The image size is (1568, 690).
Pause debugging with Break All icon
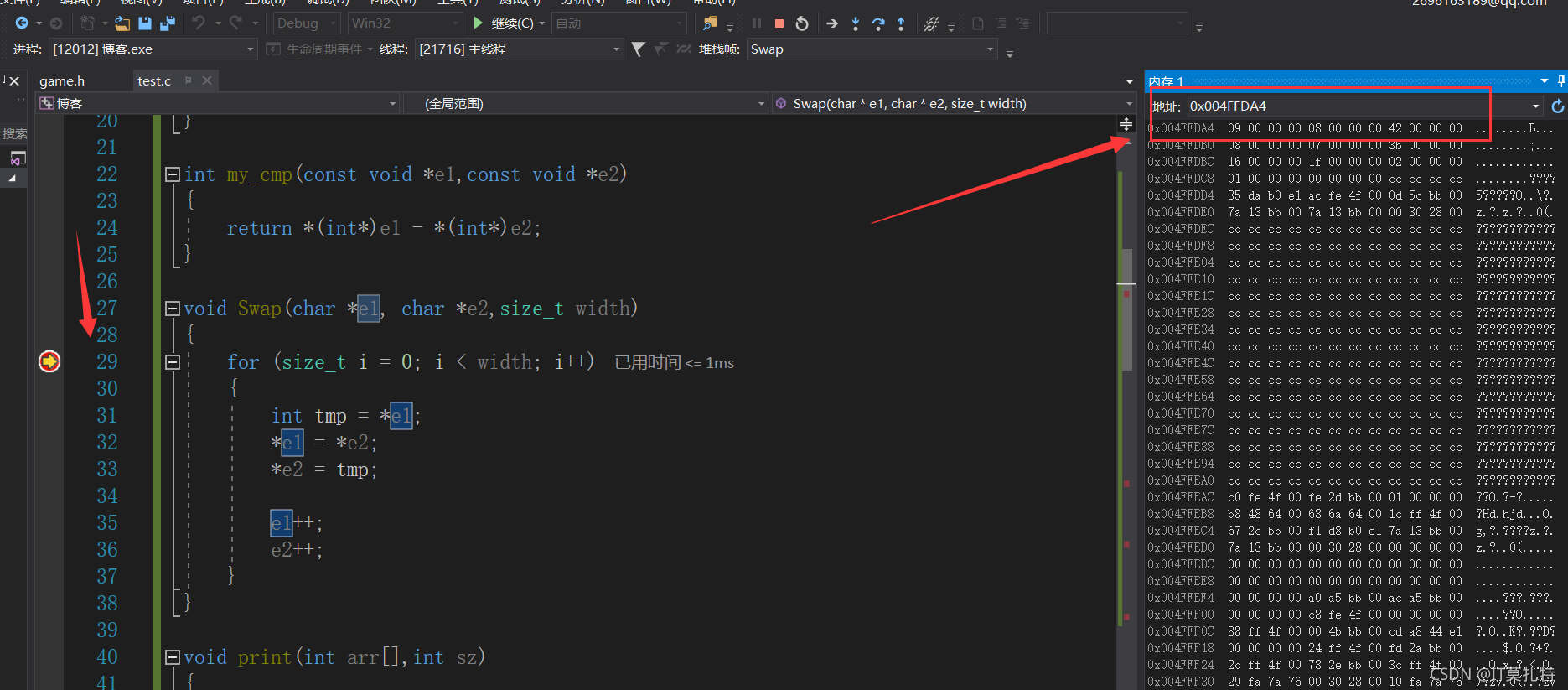tap(757, 23)
